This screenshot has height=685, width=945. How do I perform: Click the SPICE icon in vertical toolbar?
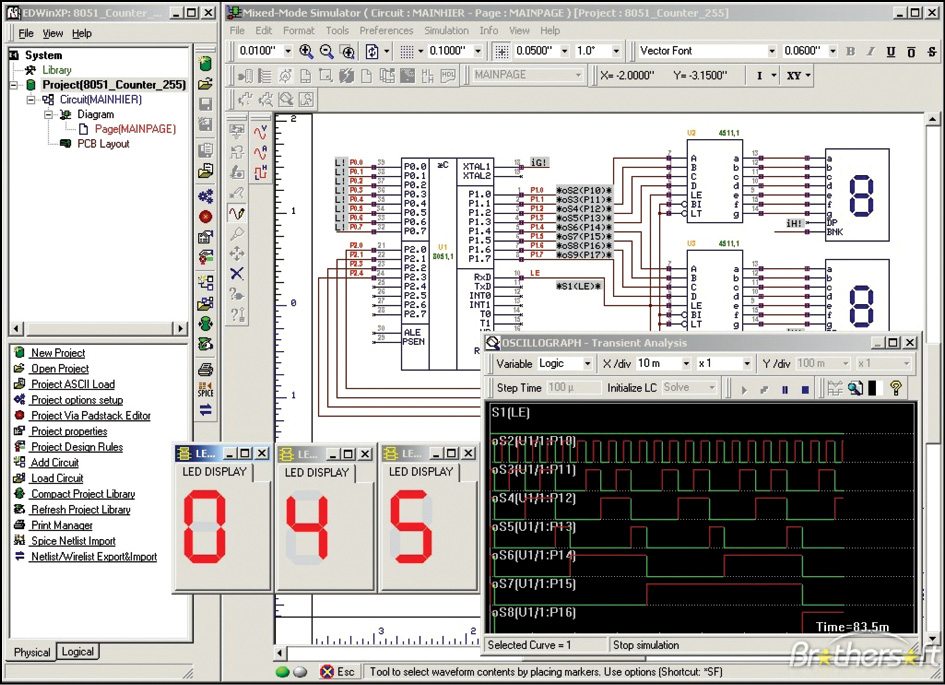(205, 390)
